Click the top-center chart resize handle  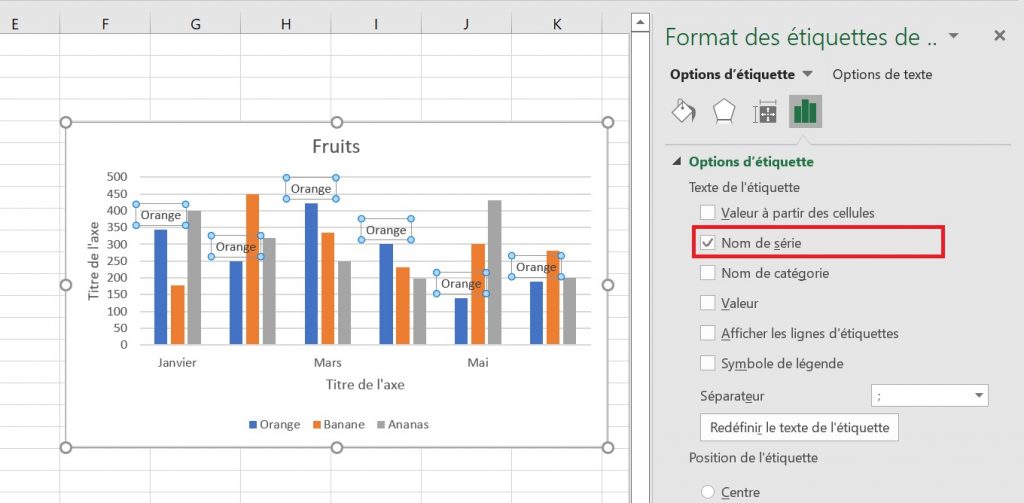point(336,123)
